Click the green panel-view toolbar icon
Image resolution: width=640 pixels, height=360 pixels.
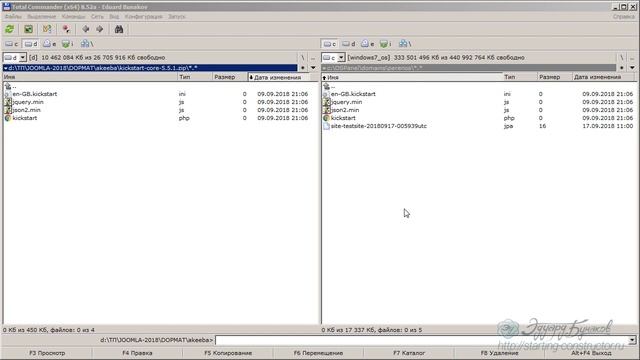(28, 29)
